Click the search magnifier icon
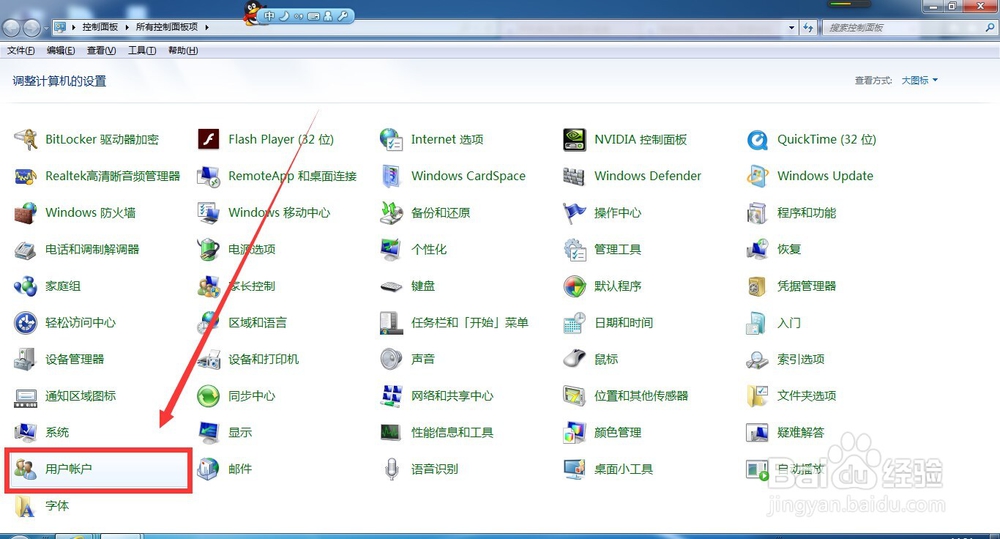Viewport: 1000px width, 539px height. [x=989, y=27]
